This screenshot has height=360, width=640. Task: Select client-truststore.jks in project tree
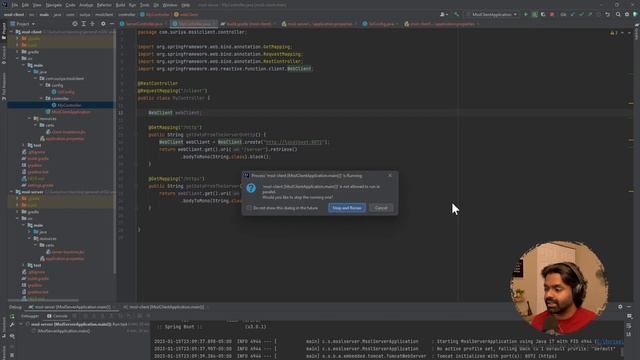[65, 132]
